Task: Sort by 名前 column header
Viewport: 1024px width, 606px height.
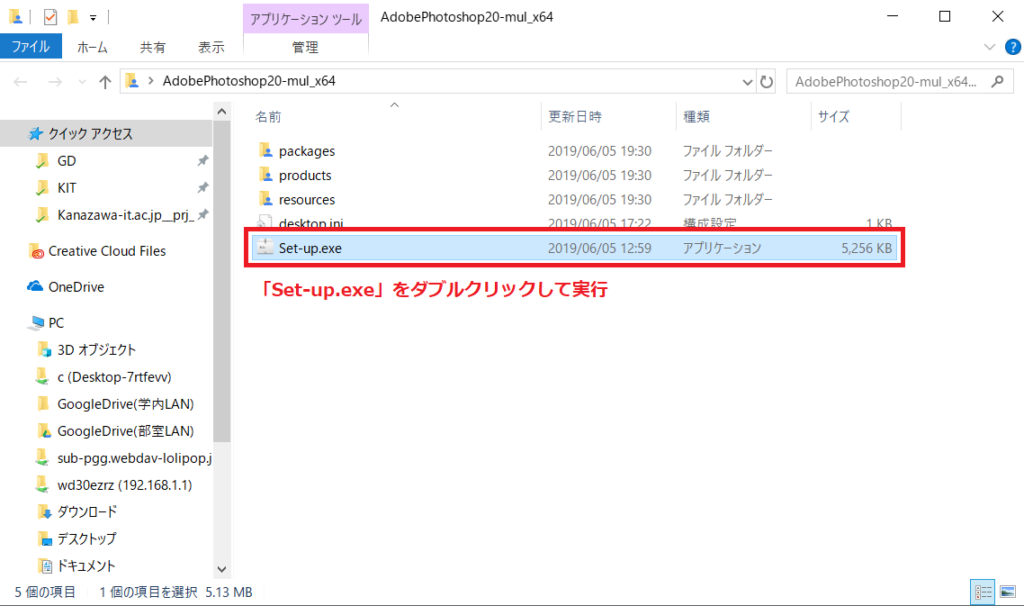Action: click(x=268, y=117)
